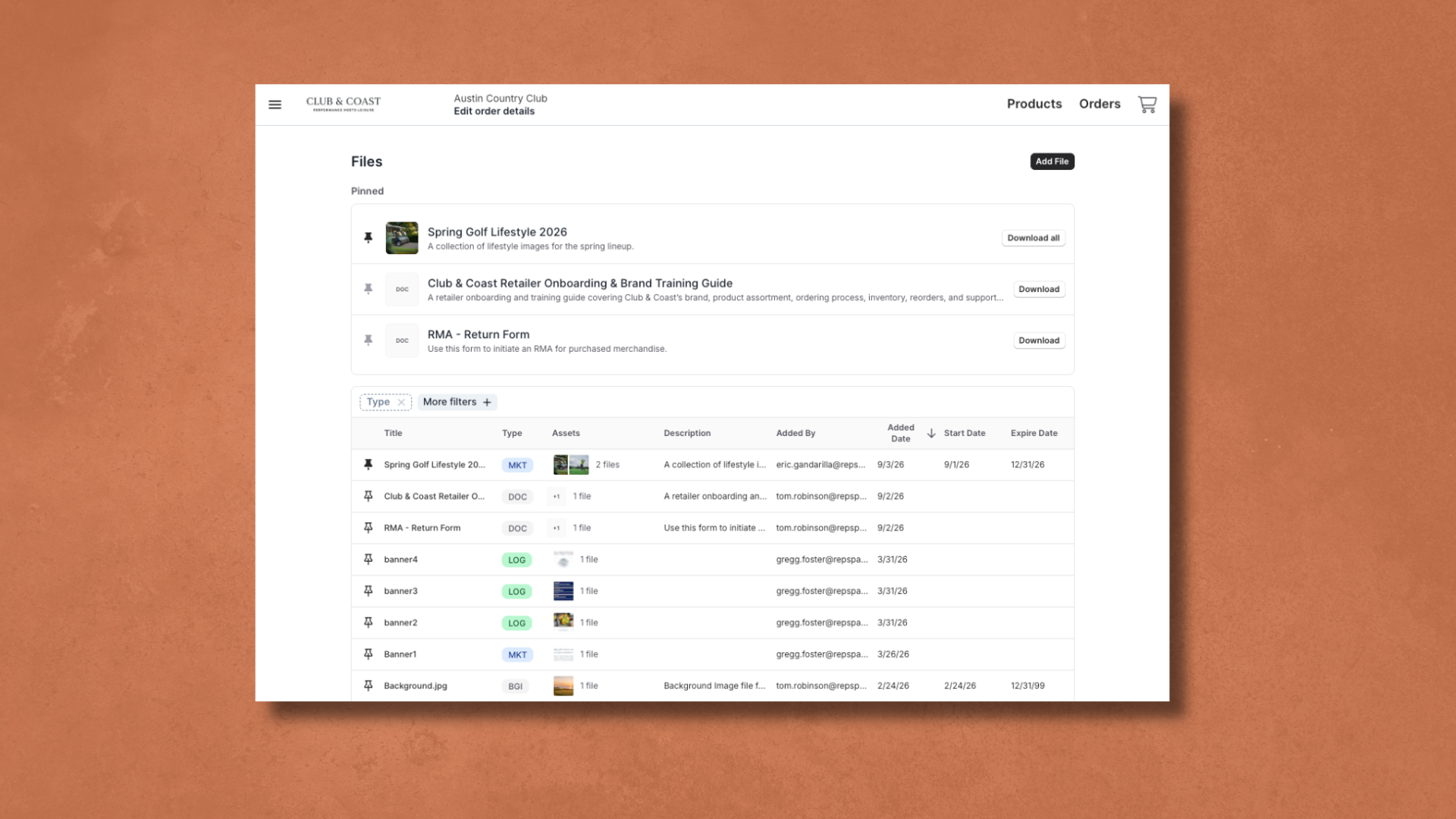Sort by the Type column header

point(512,433)
